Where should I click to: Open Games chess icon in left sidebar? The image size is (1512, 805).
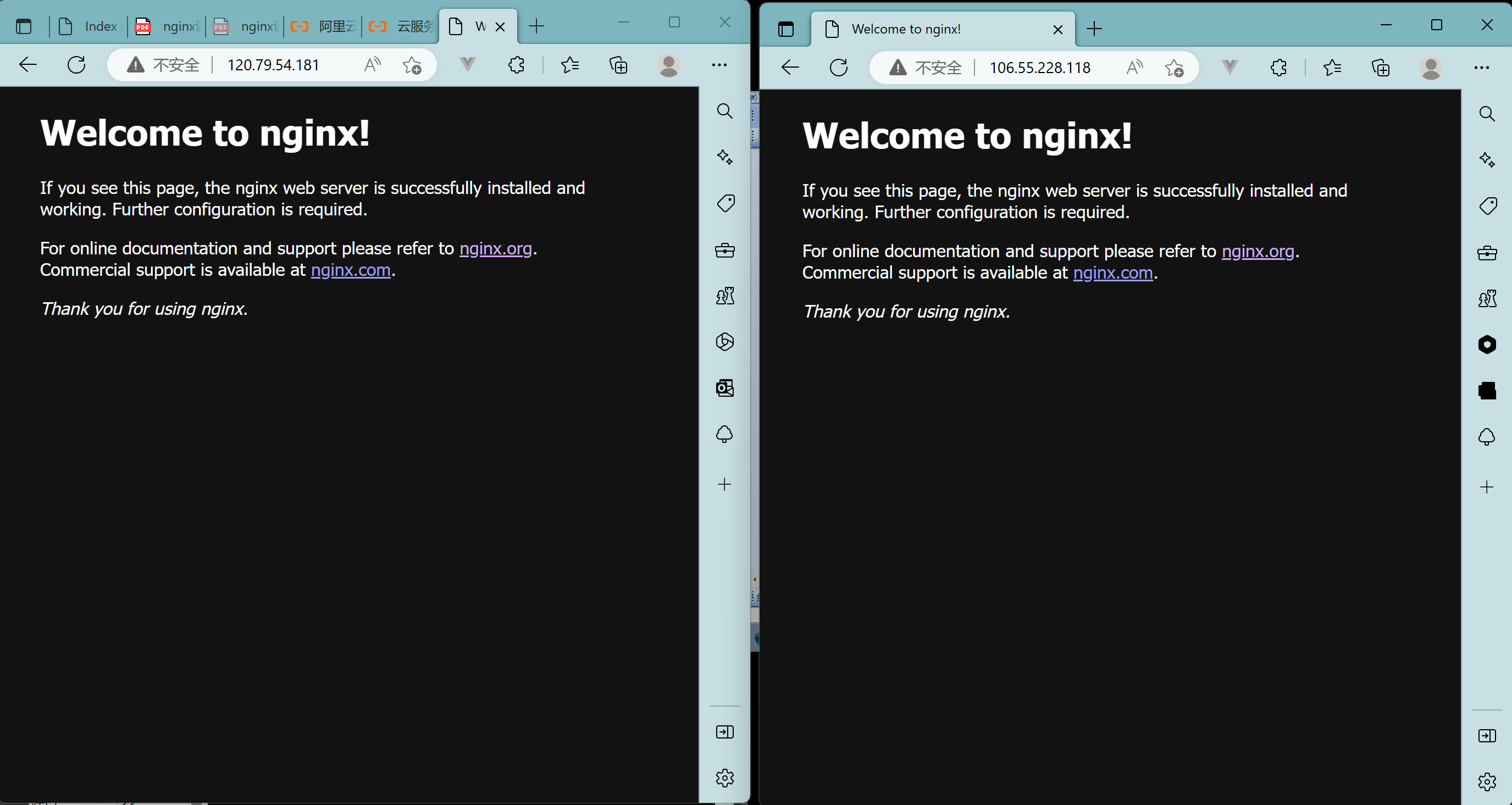pos(725,296)
